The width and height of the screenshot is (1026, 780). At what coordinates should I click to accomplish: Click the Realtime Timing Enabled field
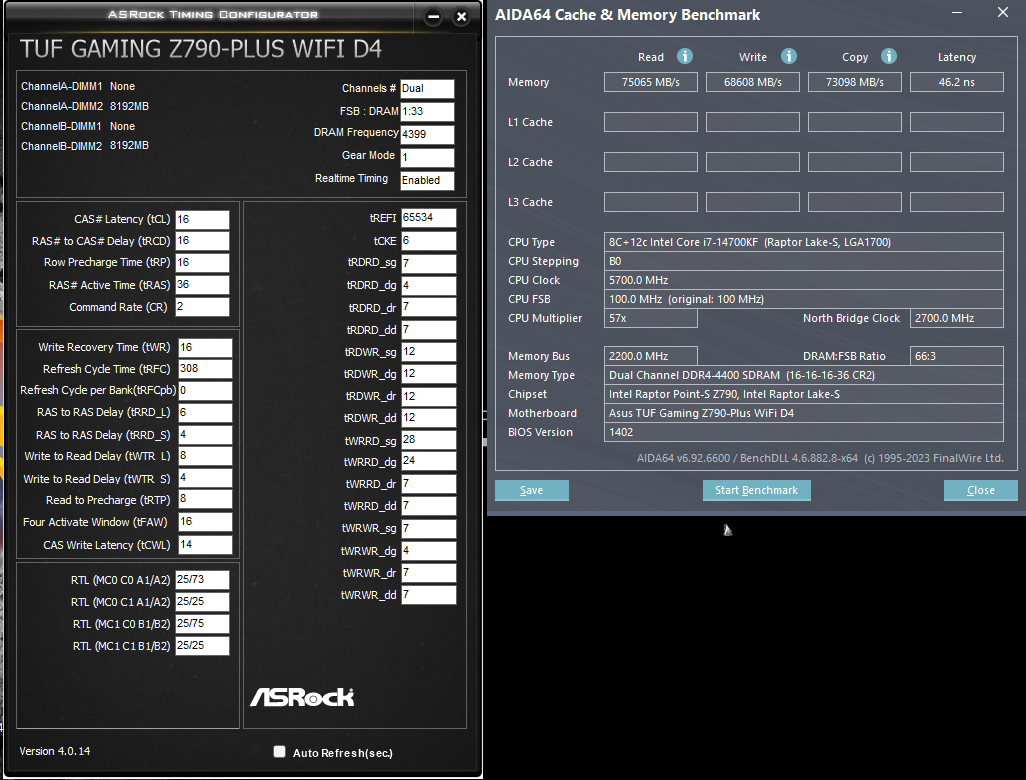click(x=427, y=180)
